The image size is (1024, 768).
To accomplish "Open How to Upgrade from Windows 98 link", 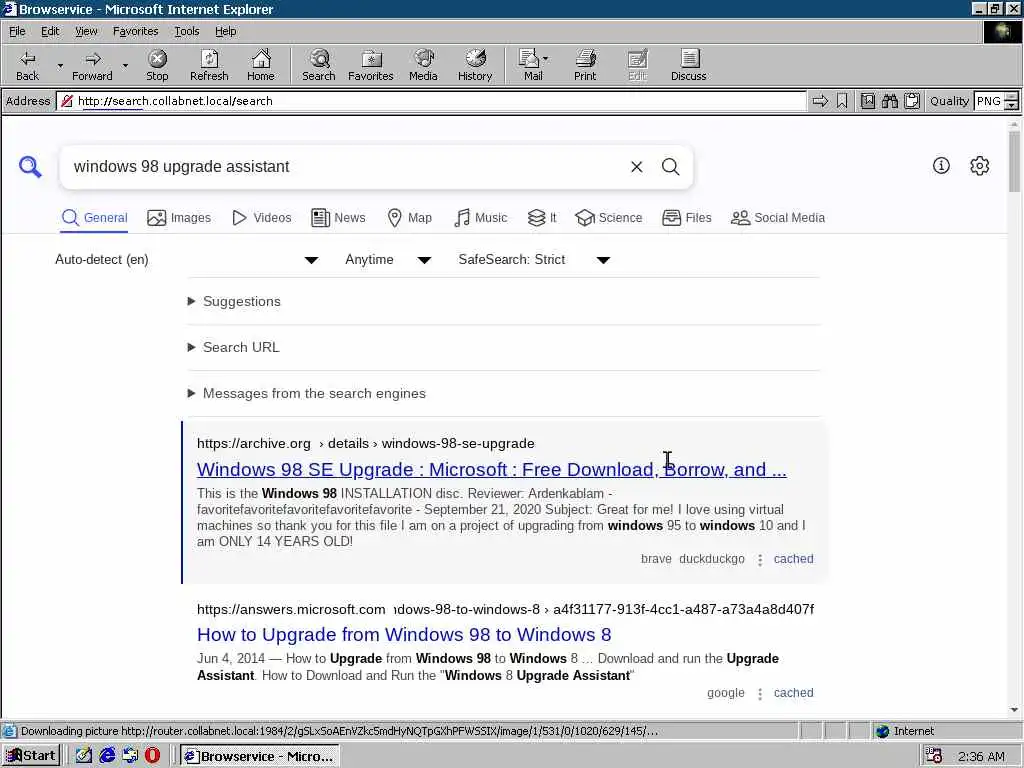I will 404,635.
